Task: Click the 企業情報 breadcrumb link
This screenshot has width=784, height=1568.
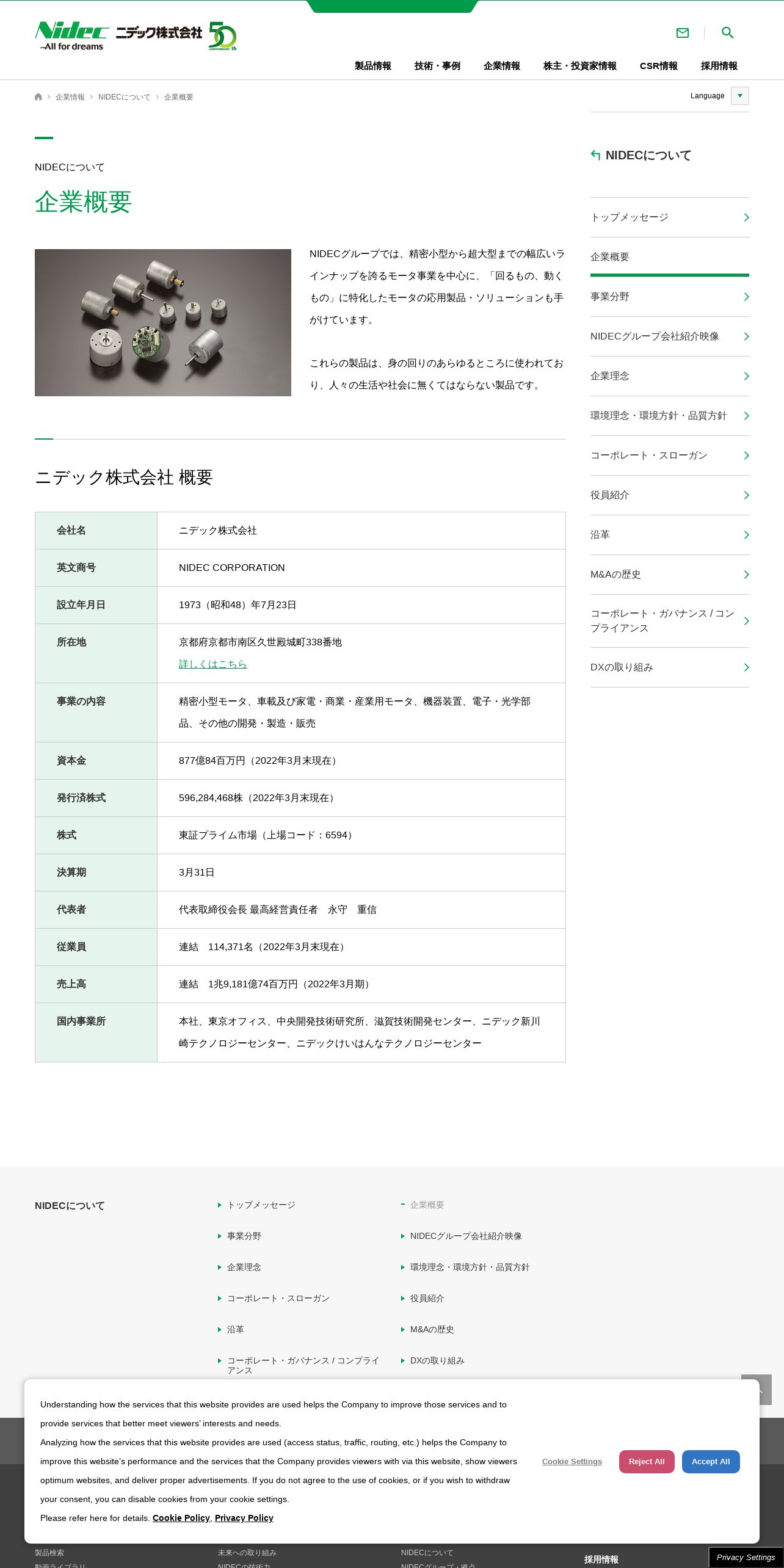Action: tap(70, 97)
